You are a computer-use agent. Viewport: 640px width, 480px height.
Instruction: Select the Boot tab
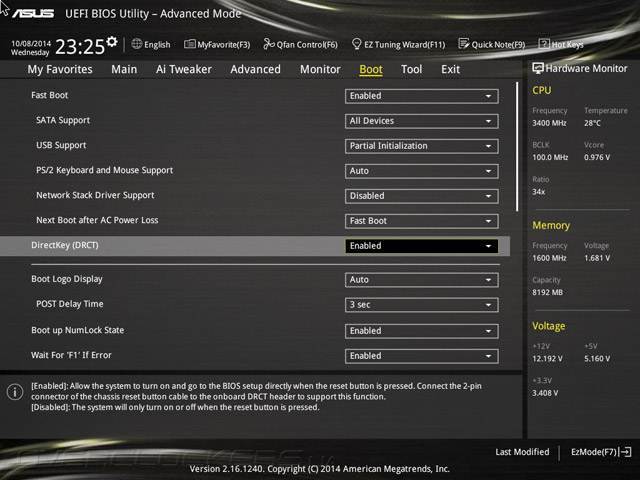coord(371,69)
